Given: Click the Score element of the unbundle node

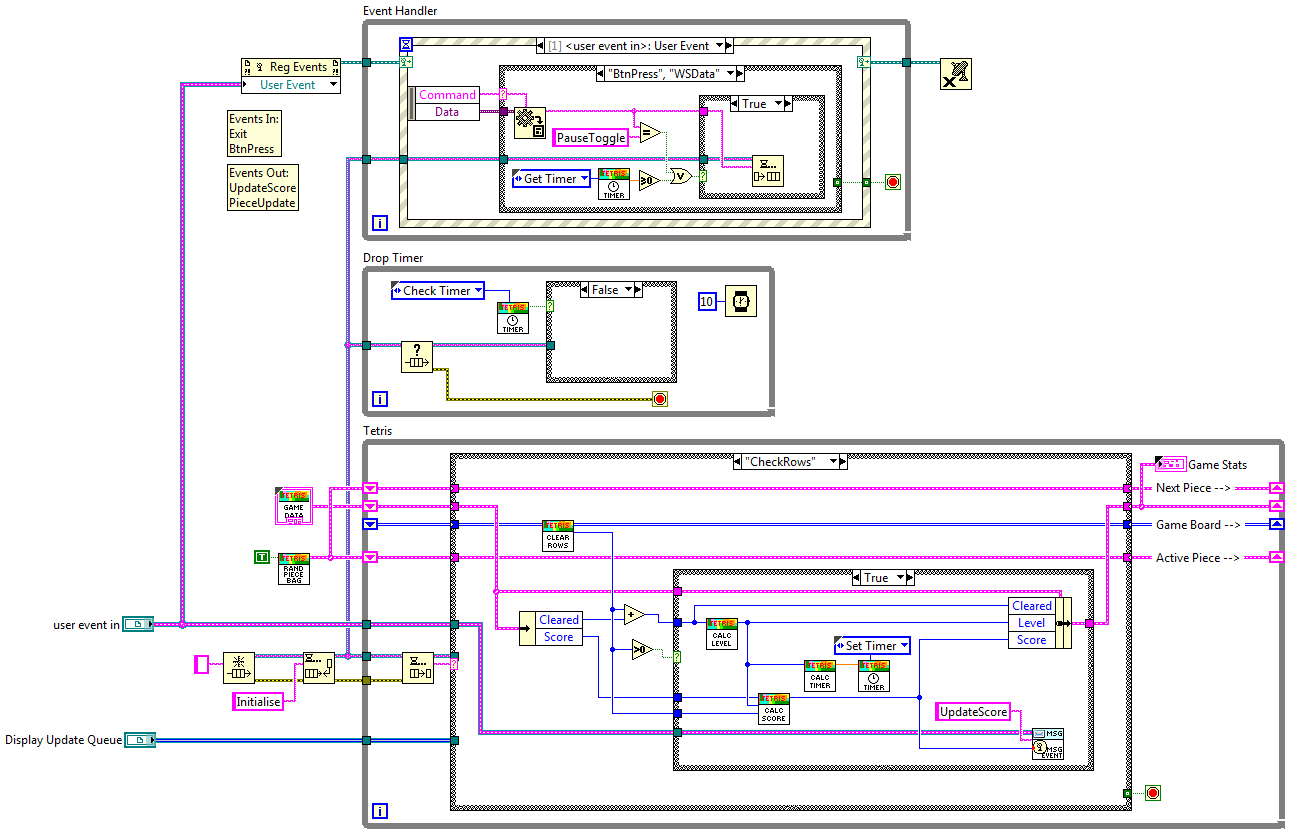Looking at the screenshot, I should point(558,636).
